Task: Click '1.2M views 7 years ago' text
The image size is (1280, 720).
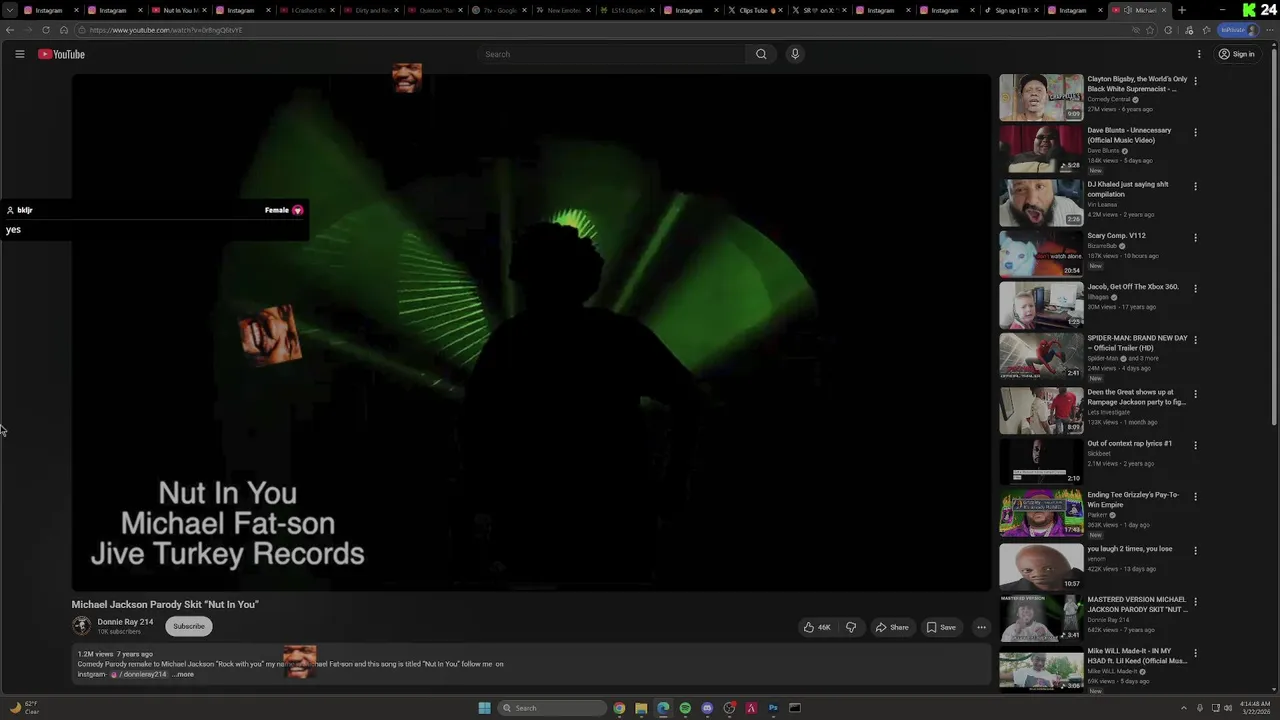Action: (x=115, y=654)
